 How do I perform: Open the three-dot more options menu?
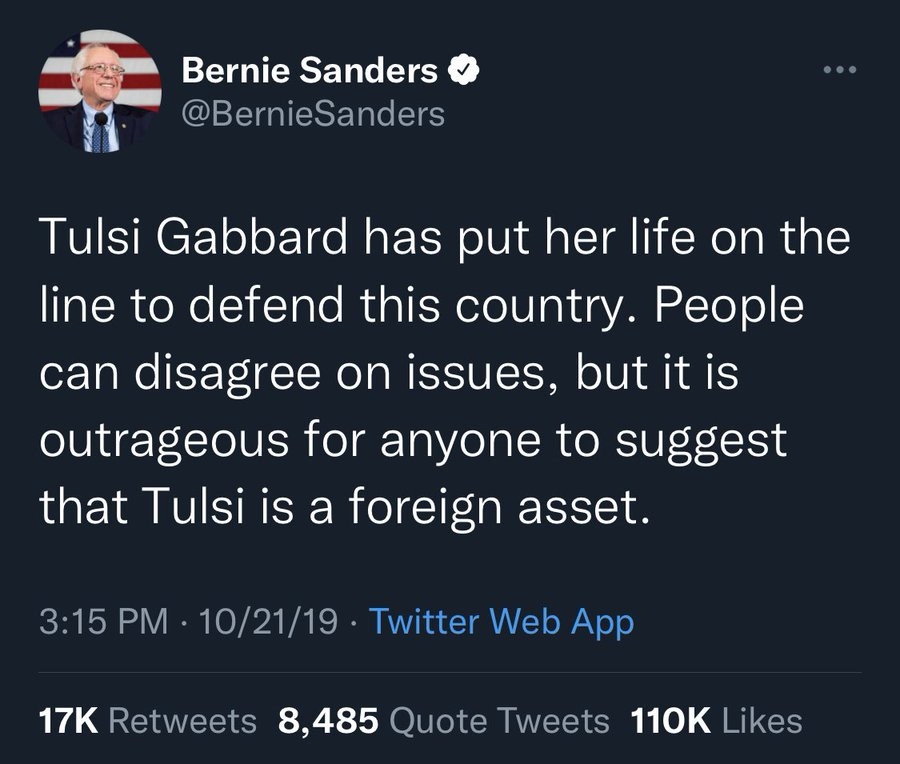tap(839, 73)
